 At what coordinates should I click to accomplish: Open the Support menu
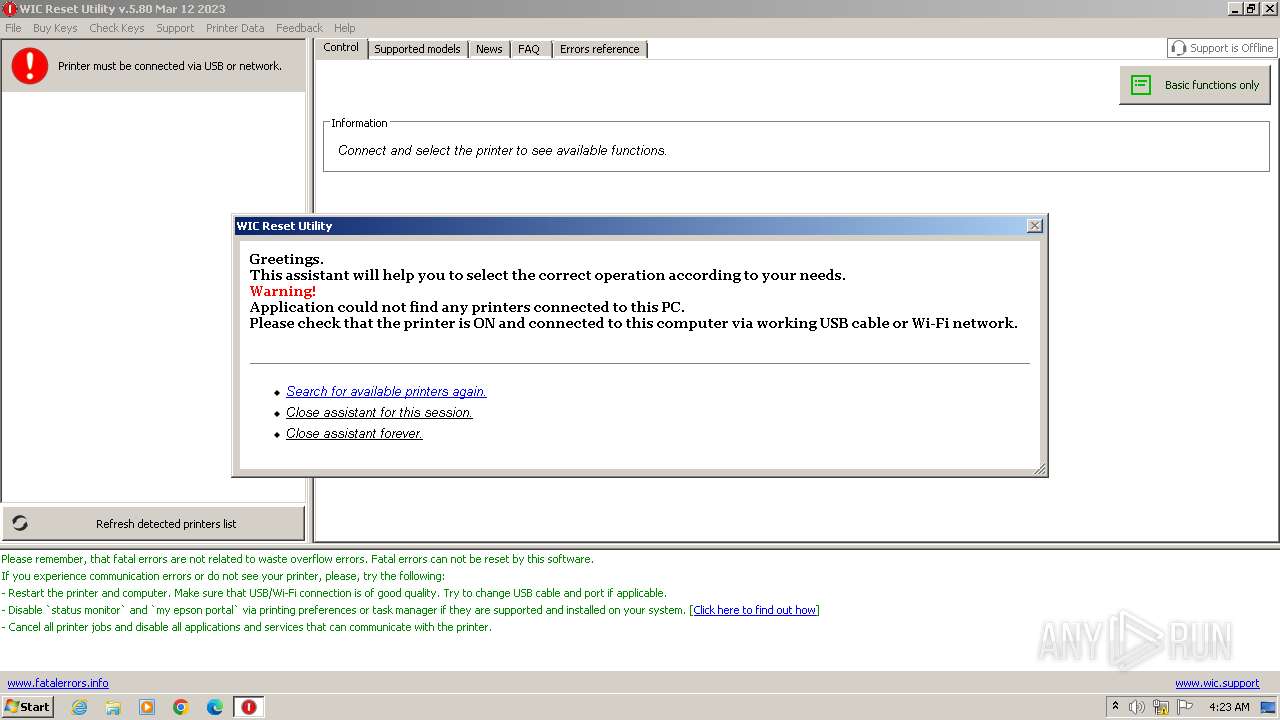175,28
